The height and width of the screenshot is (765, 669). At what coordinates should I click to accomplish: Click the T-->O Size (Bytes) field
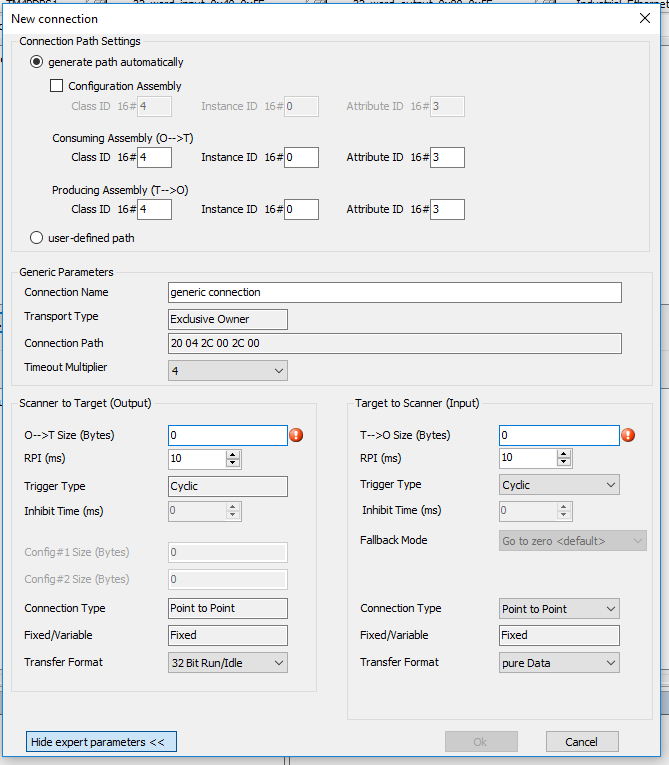[x=558, y=435]
